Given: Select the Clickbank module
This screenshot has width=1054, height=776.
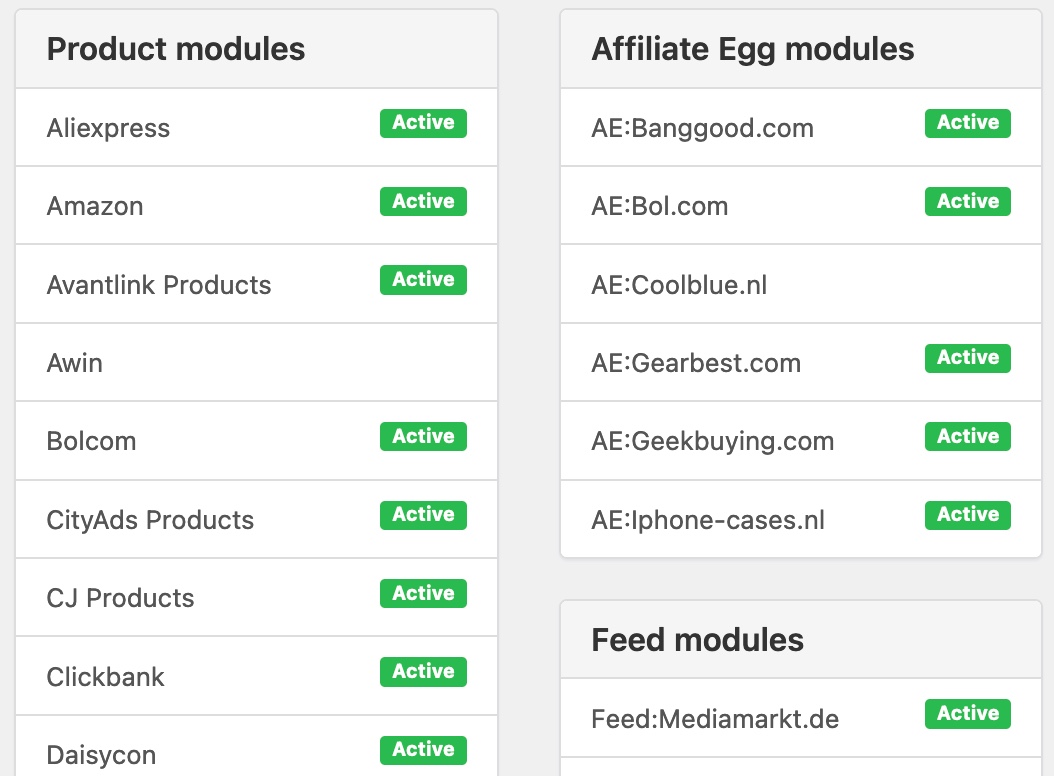Looking at the screenshot, I should pyautogui.click(x=105, y=677).
